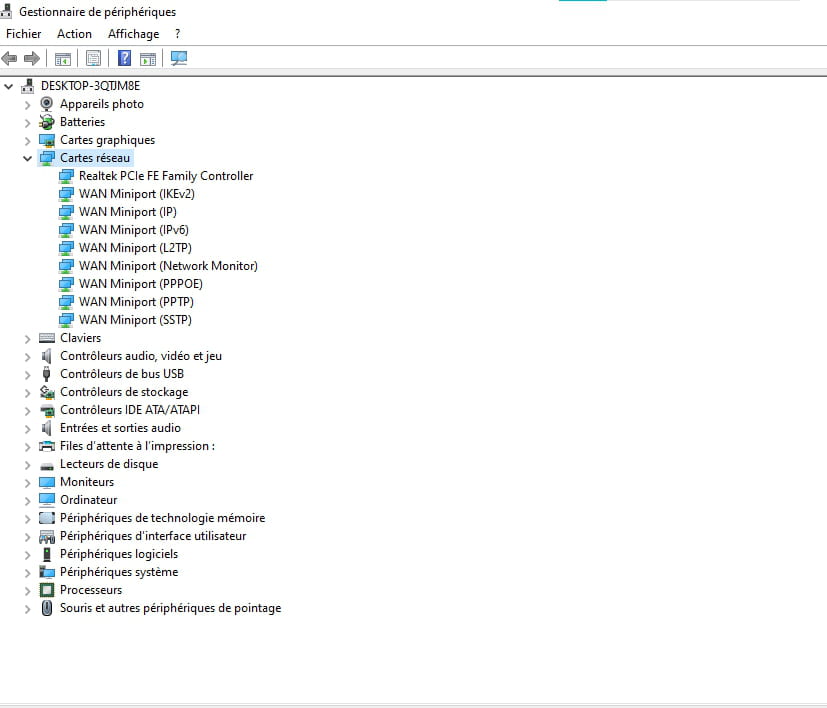Click the Lecteurs de disque drive icon
This screenshot has height=708, width=827.
[x=47, y=465]
